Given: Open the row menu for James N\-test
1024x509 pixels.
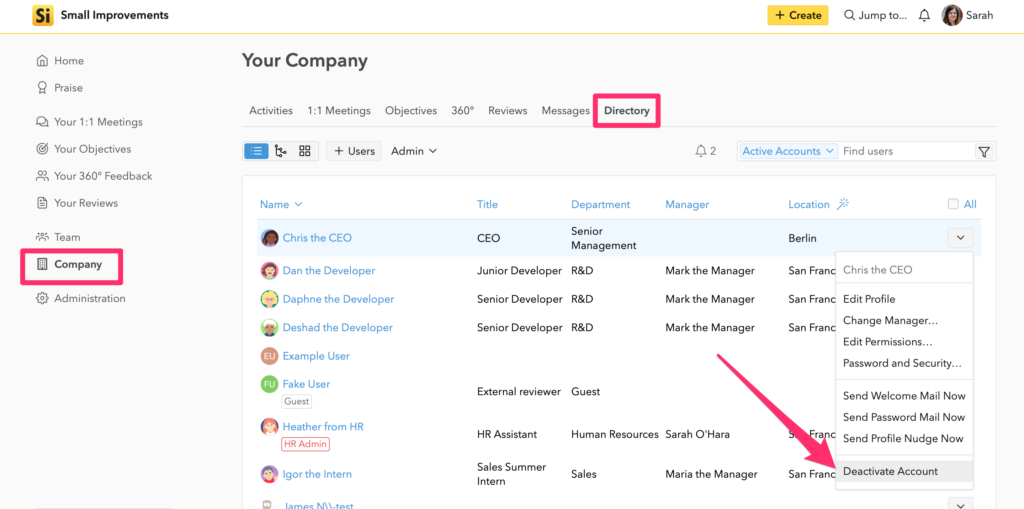Looking at the screenshot, I should point(960,504).
